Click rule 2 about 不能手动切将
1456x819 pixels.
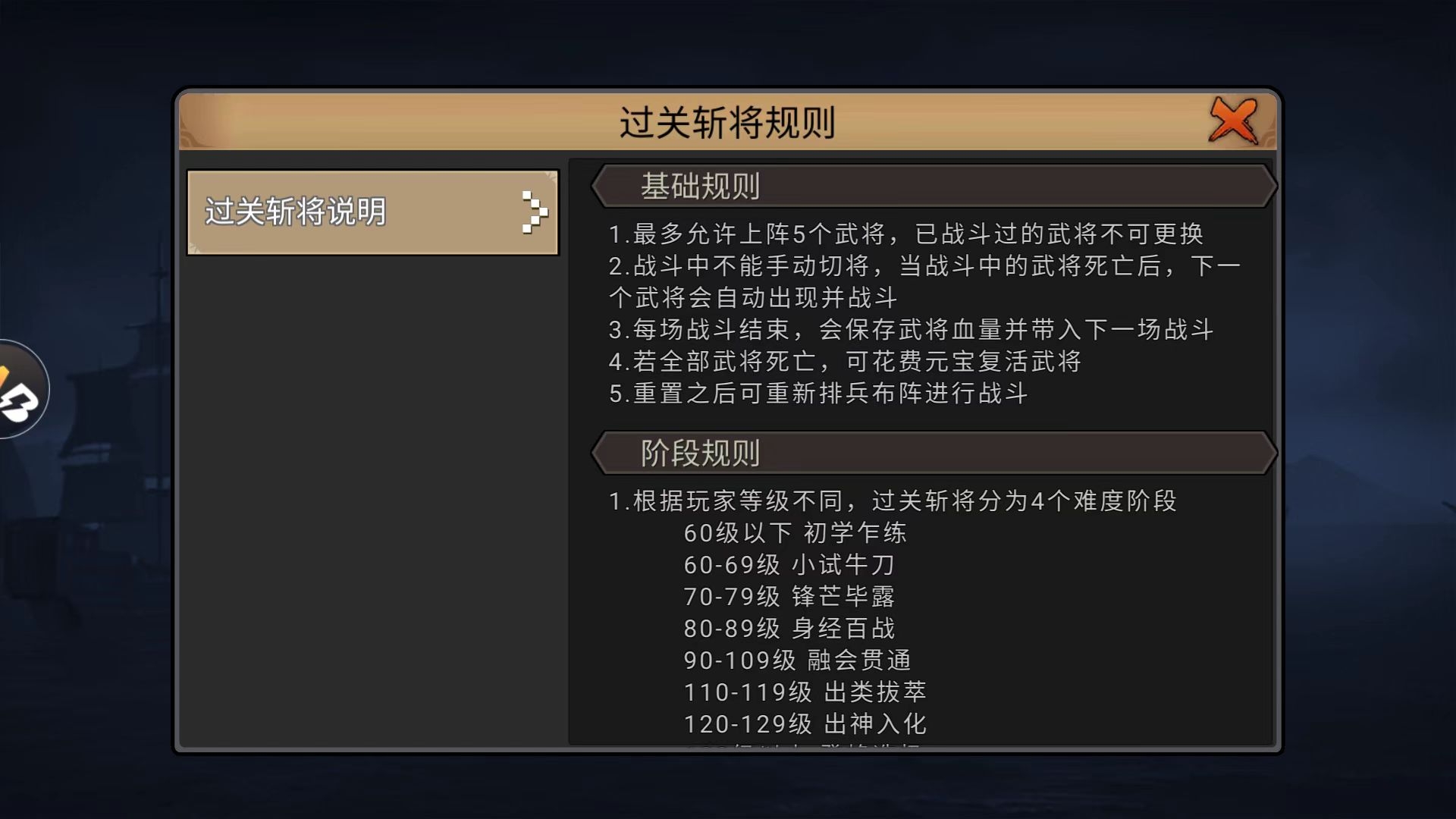click(x=924, y=281)
